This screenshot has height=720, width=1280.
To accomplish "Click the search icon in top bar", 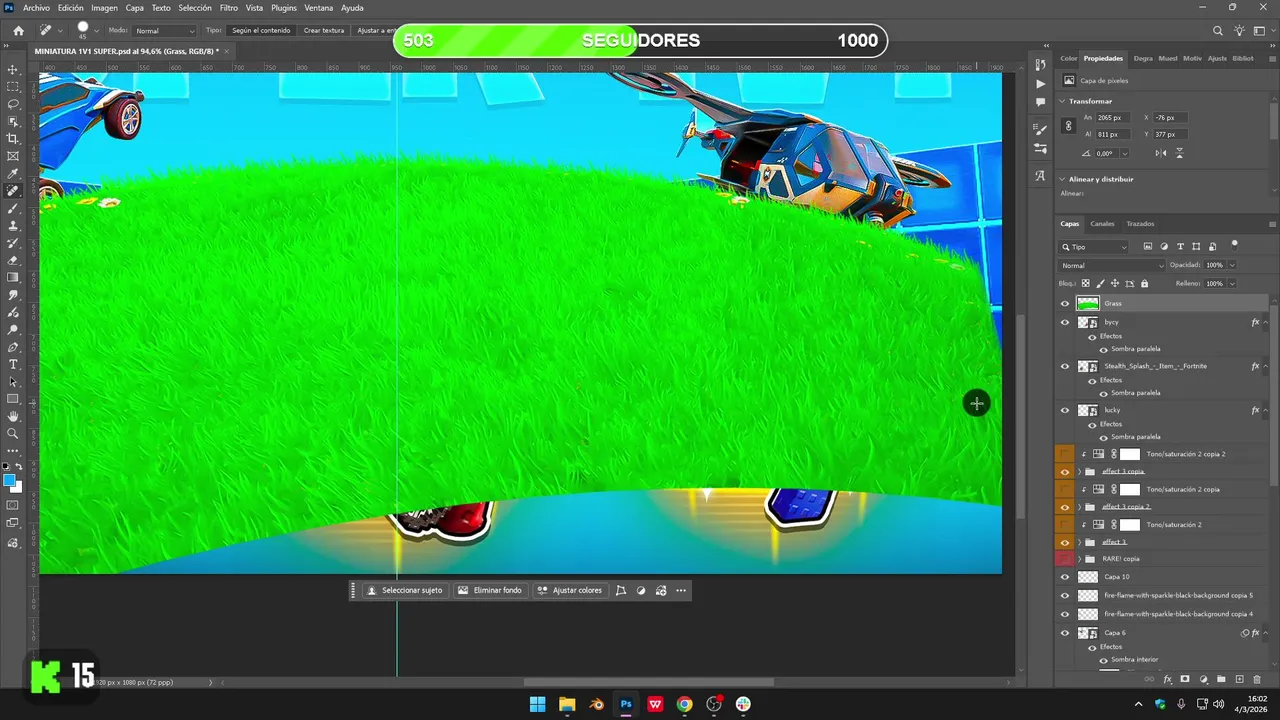I will [1218, 31].
